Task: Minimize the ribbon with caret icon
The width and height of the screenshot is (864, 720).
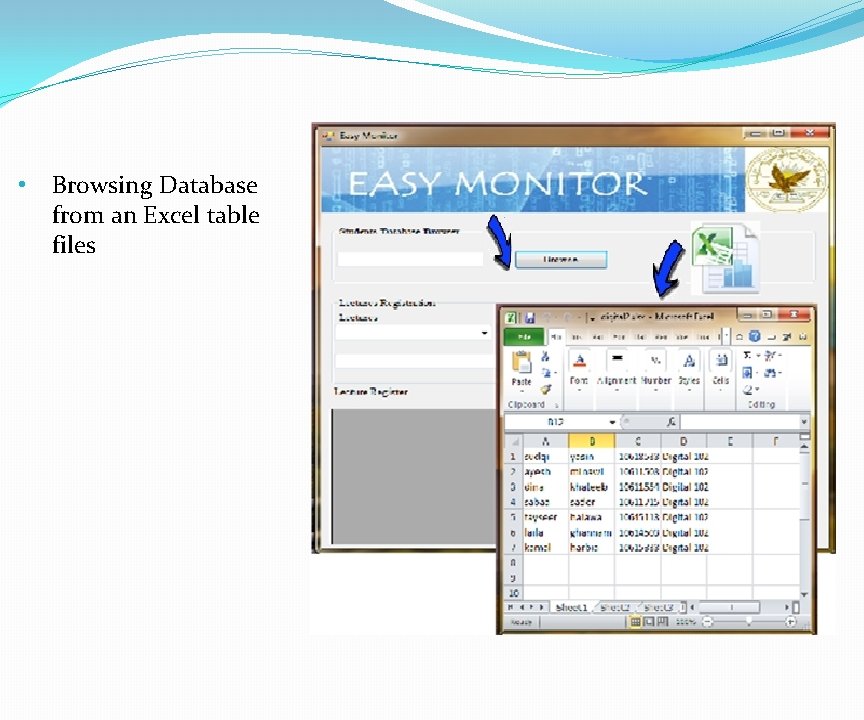Action: pyautogui.click(x=739, y=337)
